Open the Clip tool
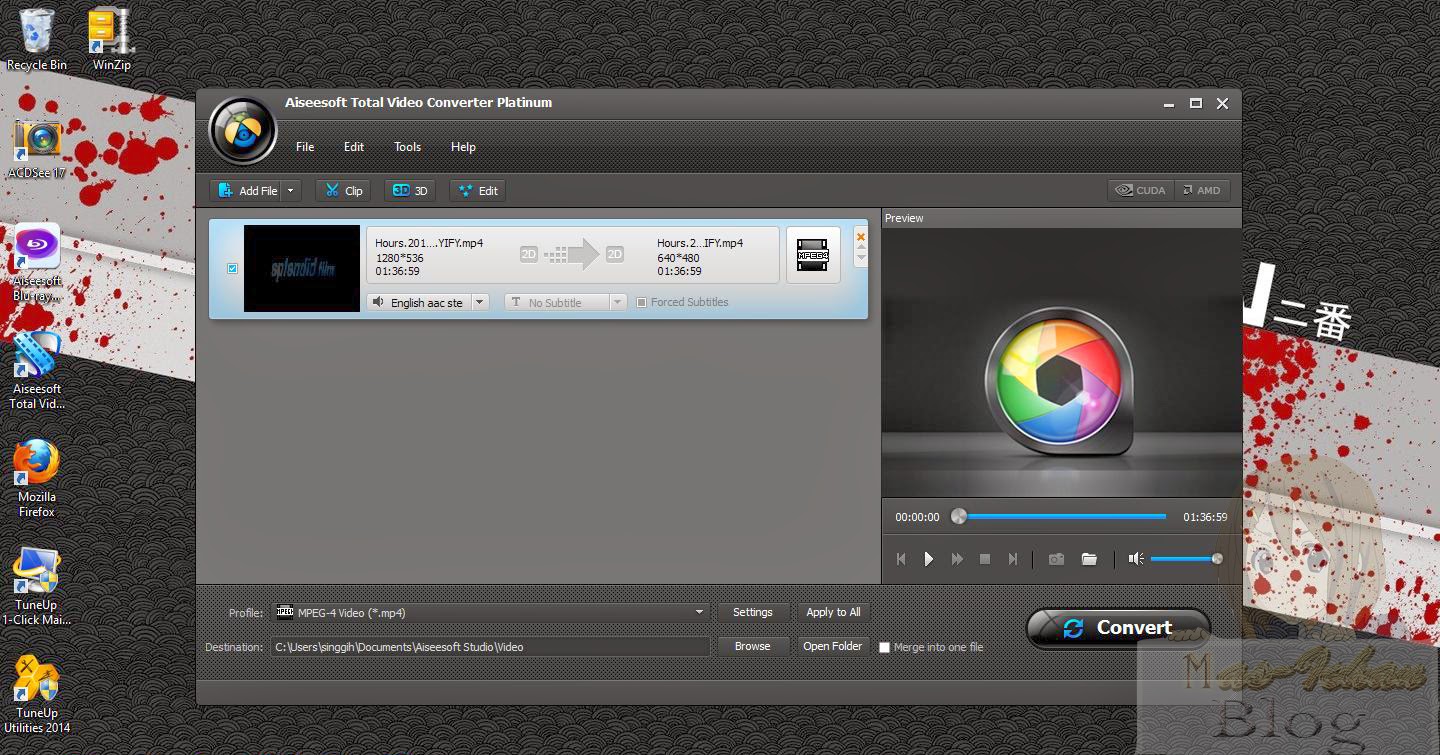Screen dimensions: 1440x755 pos(343,190)
